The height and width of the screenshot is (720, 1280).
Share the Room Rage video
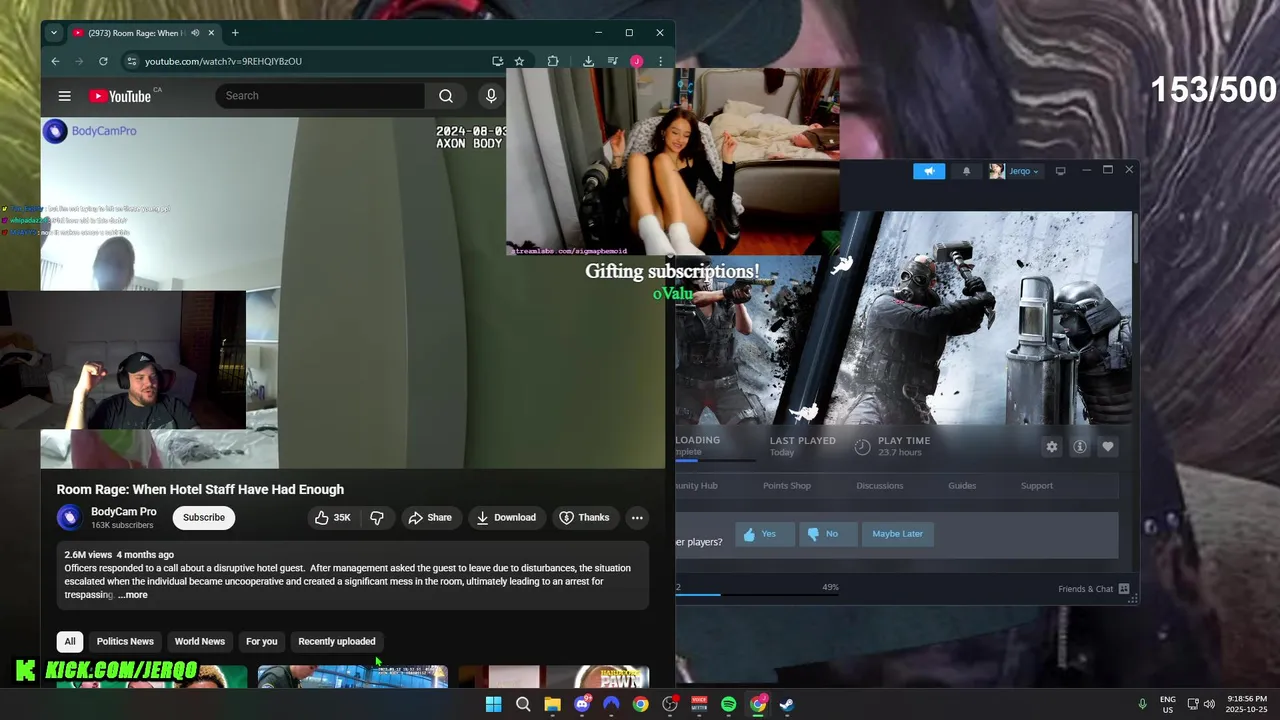(x=430, y=517)
